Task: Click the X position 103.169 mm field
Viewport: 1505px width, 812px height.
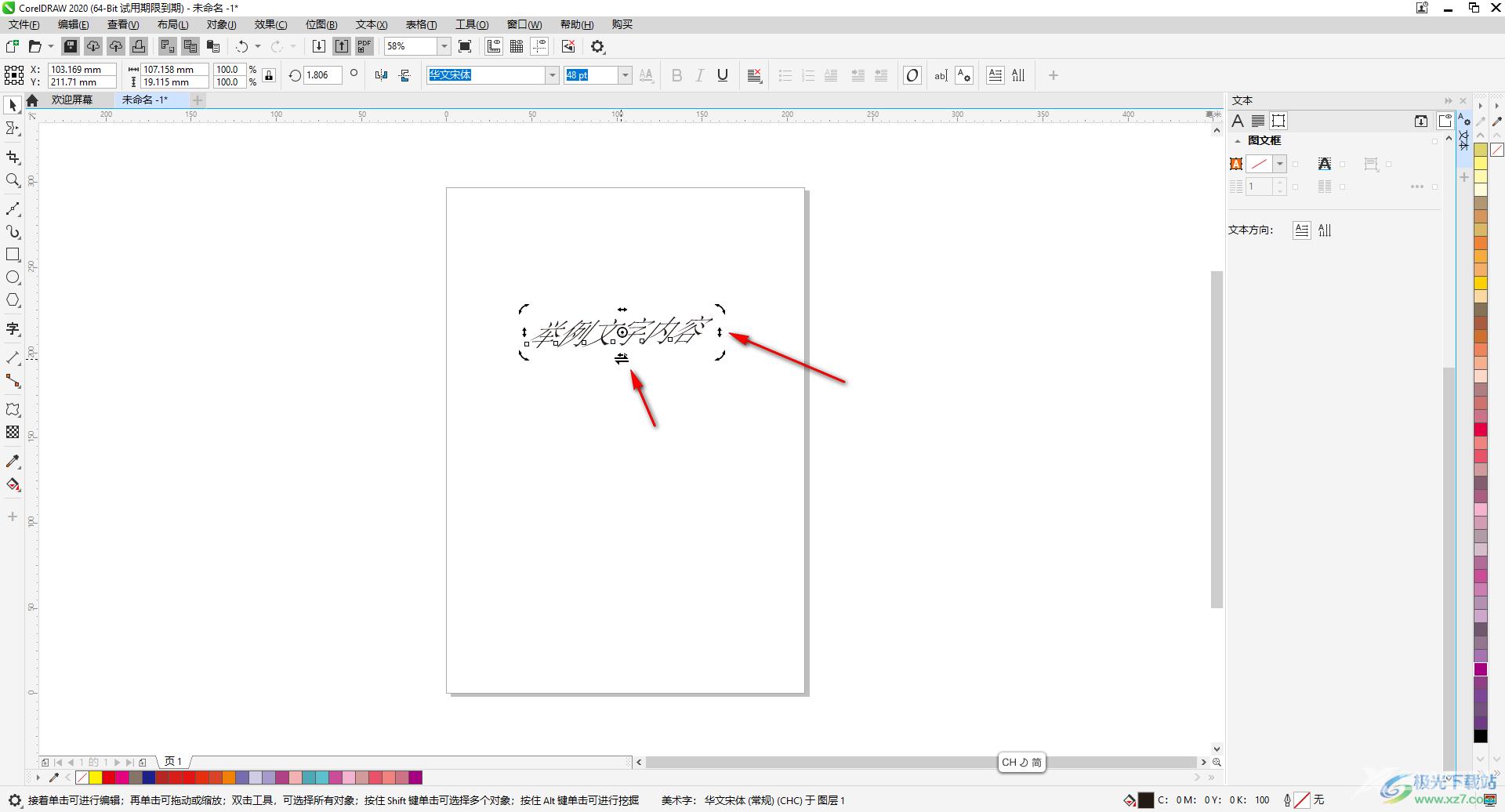Action: [x=82, y=69]
